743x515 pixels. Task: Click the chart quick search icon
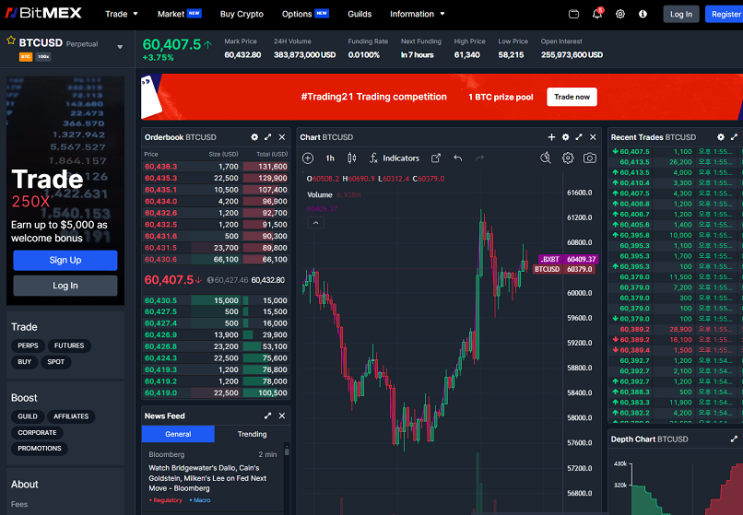(545, 158)
